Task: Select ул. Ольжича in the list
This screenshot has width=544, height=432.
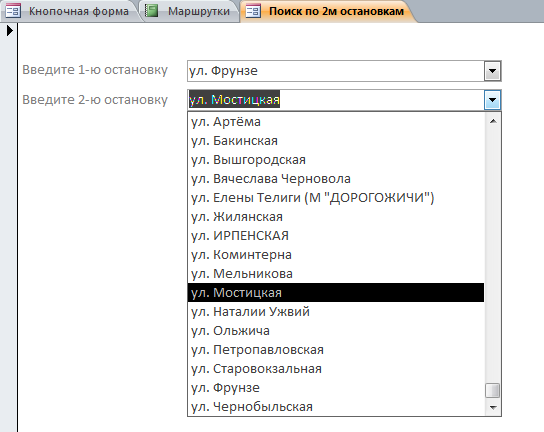Action: (335, 331)
